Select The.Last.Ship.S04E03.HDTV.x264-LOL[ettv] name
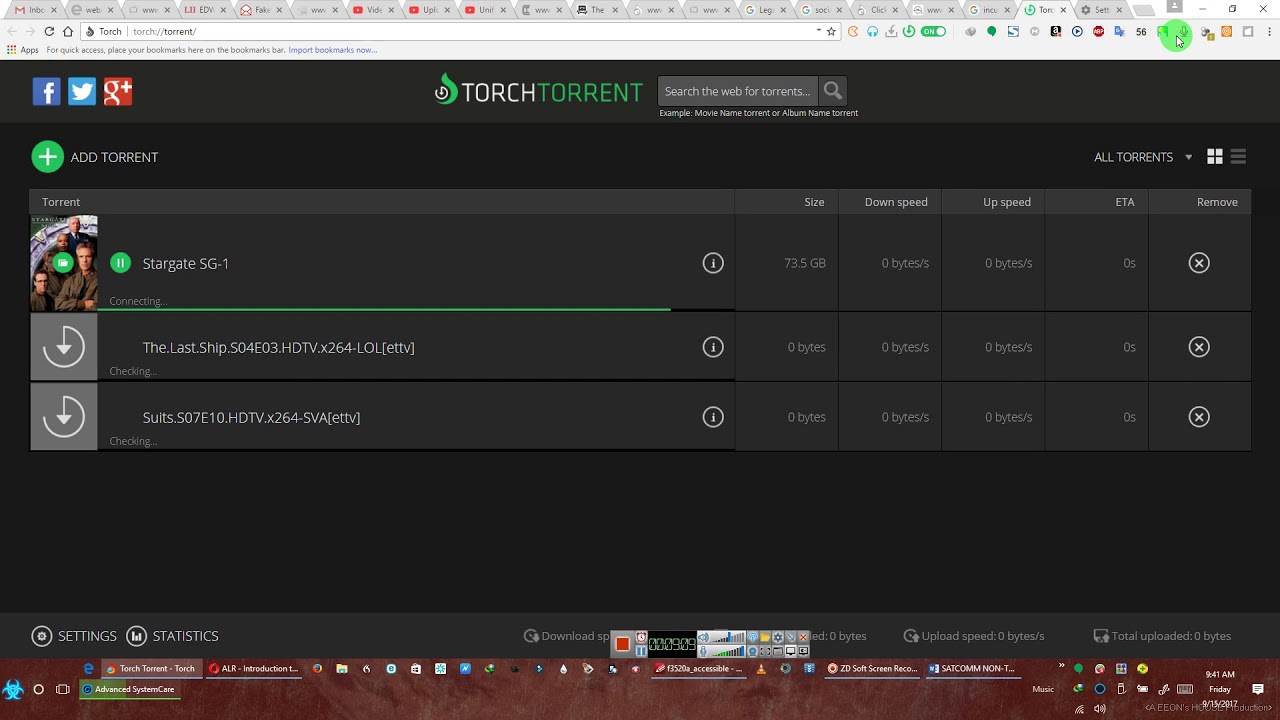This screenshot has width=1280, height=720. (x=278, y=347)
